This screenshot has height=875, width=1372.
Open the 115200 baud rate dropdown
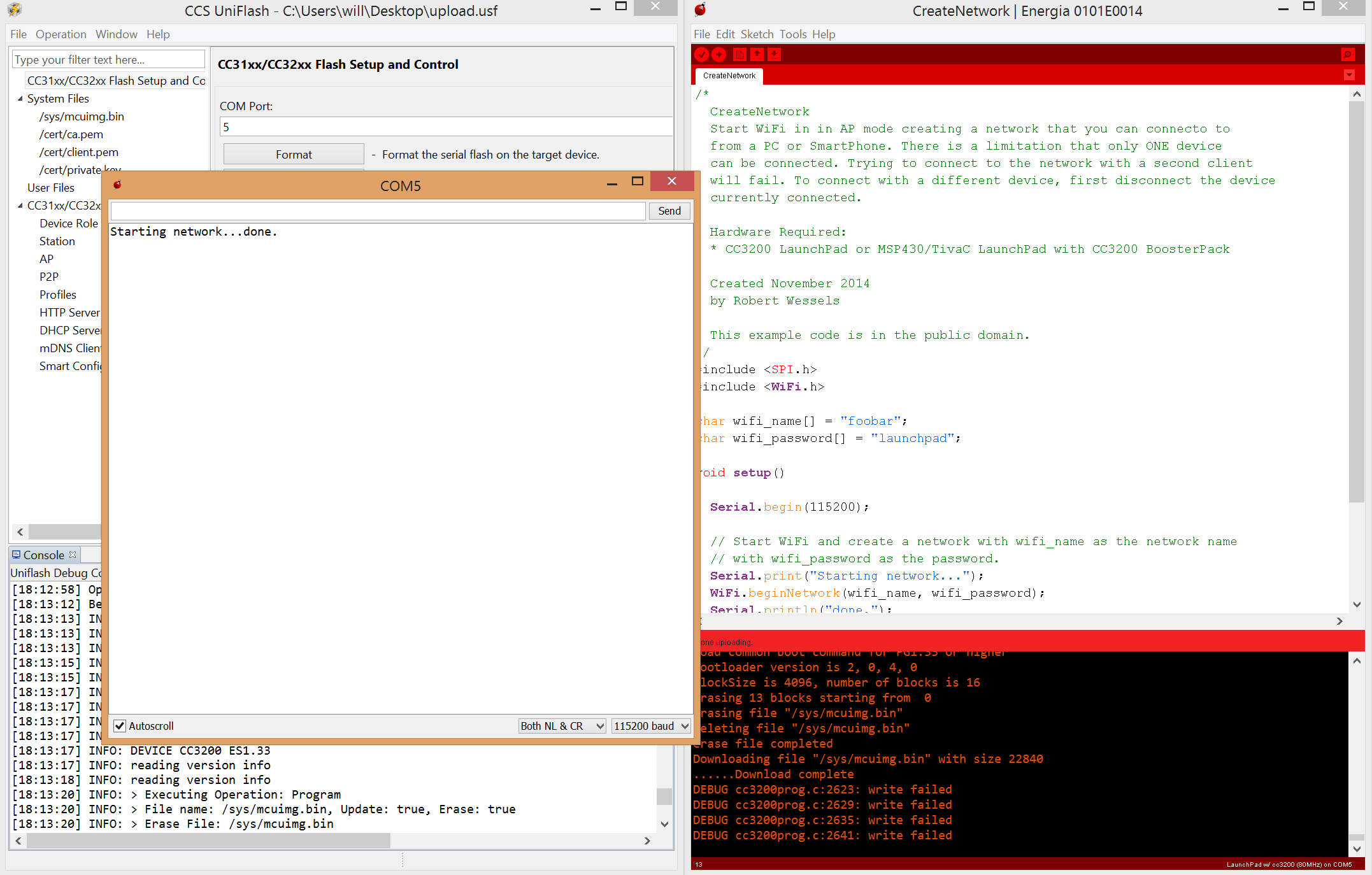pyautogui.click(x=651, y=726)
